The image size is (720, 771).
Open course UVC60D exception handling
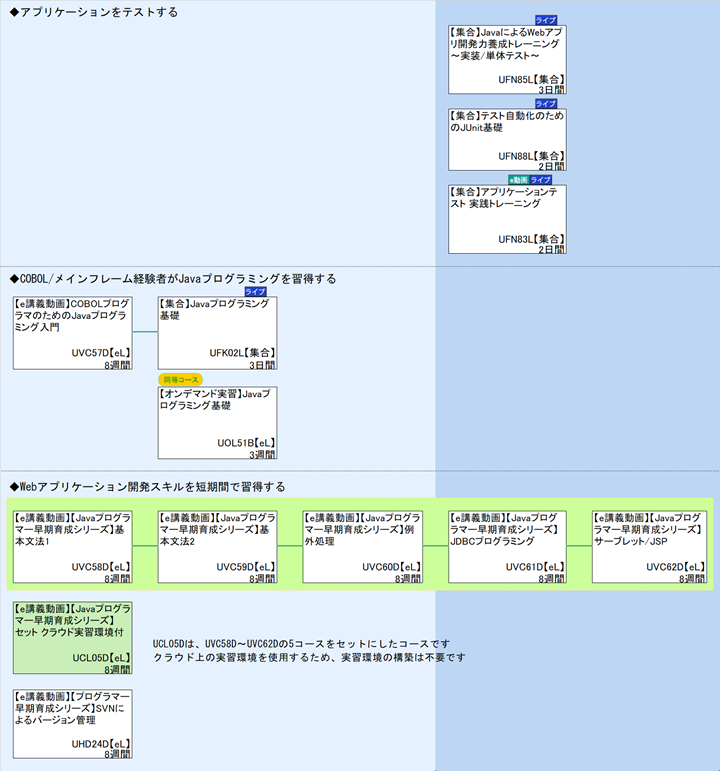(x=362, y=547)
